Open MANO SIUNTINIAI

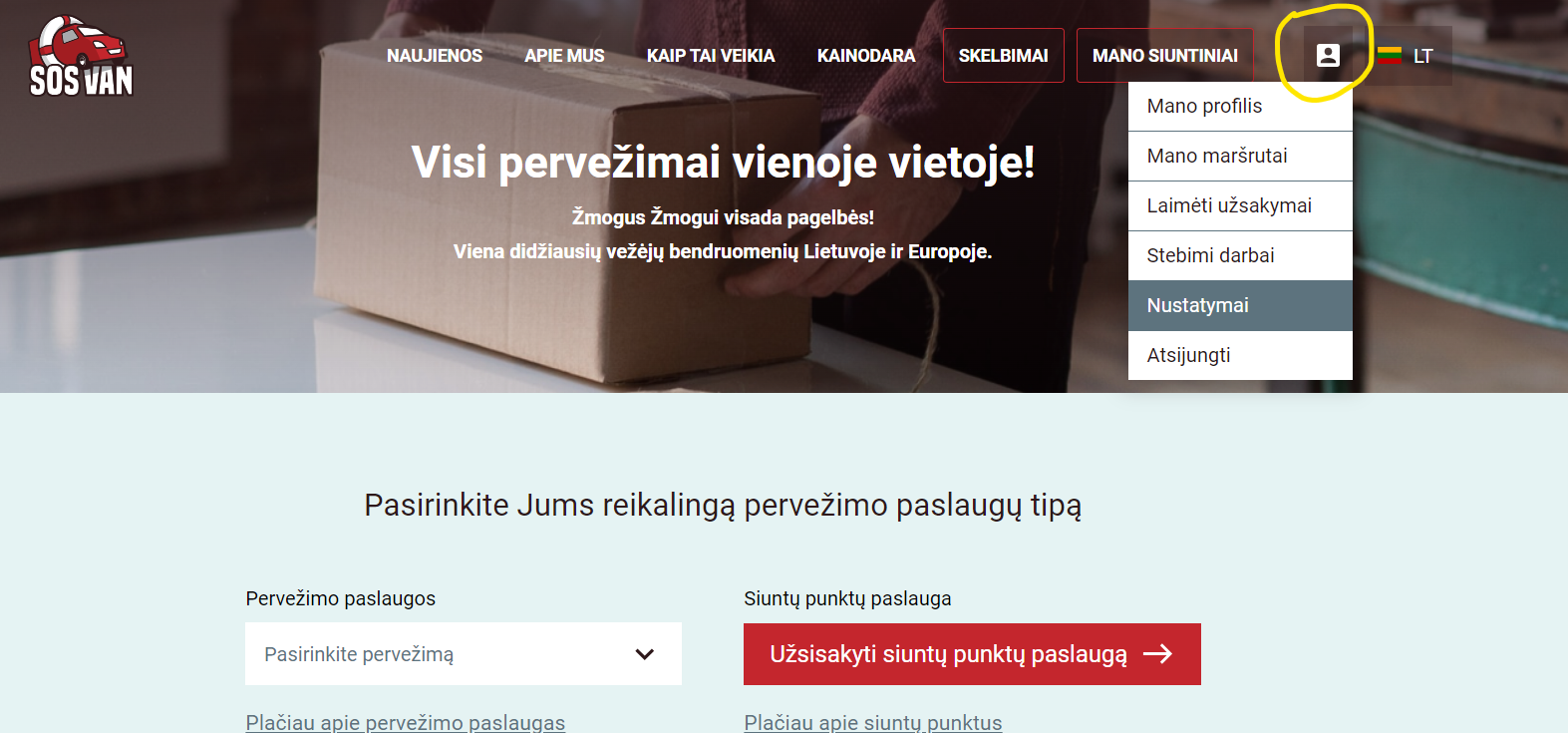click(x=1164, y=56)
